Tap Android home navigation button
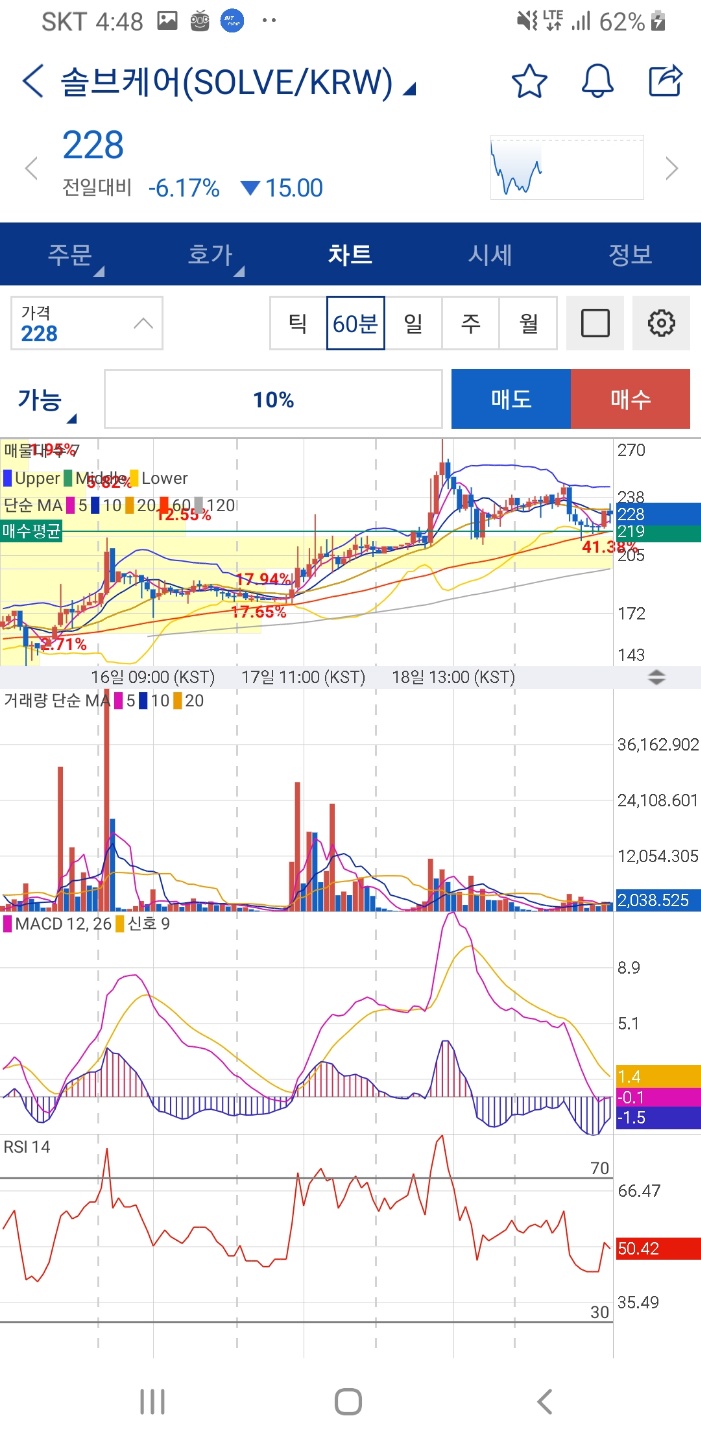 [x=348, y=1402]
